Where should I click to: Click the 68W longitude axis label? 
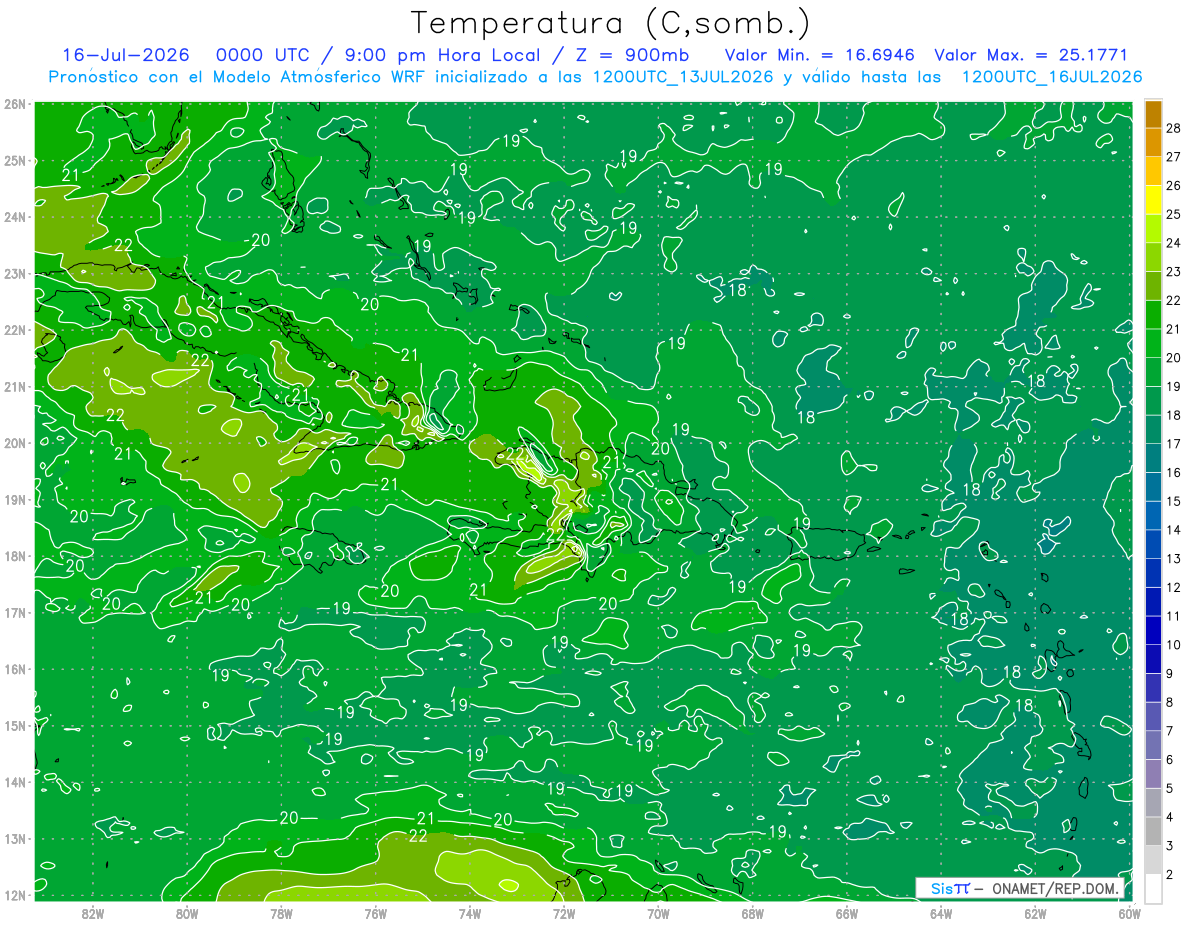[x=752, y=913]
